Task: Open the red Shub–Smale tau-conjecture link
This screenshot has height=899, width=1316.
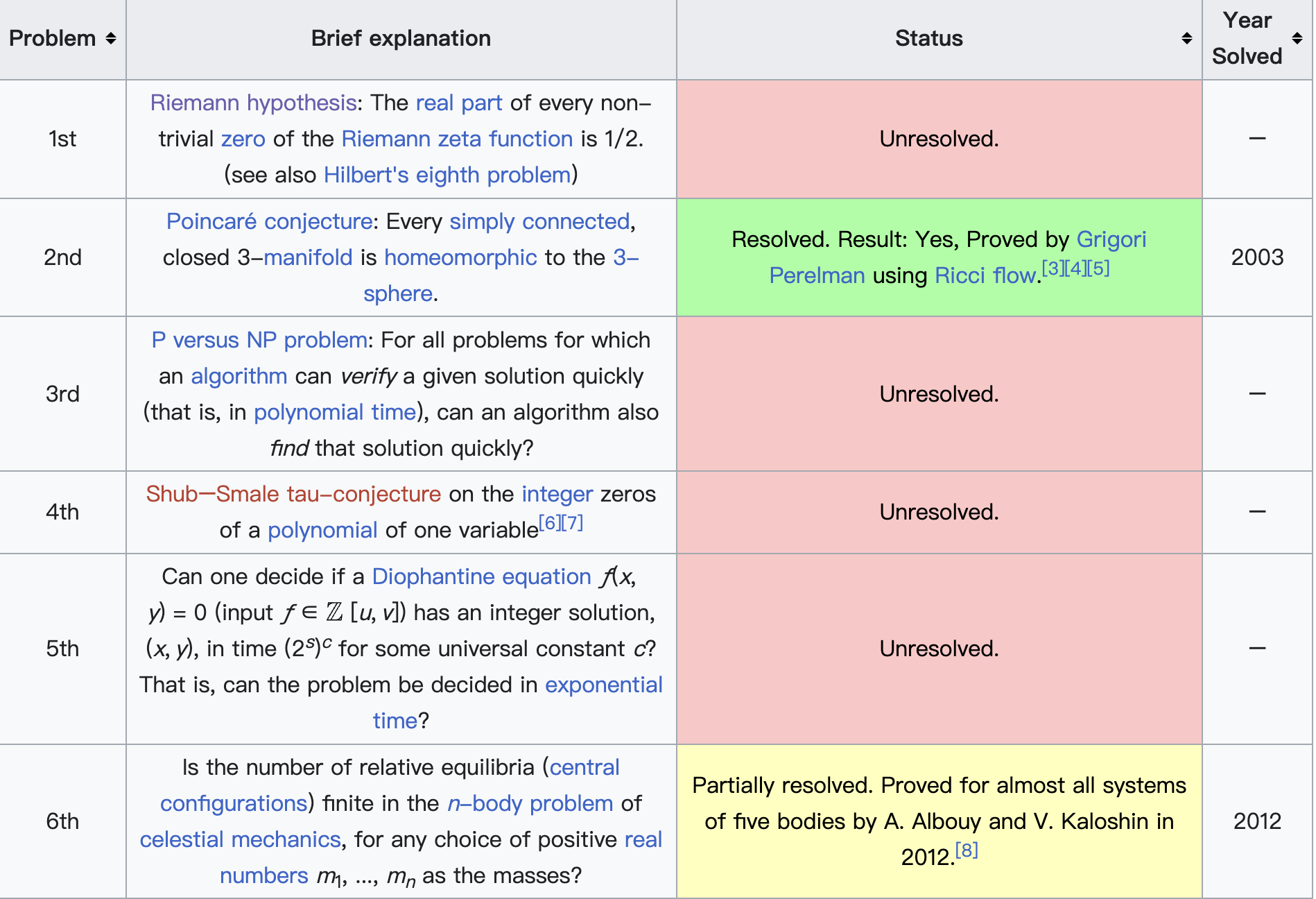Action: tap(293, 494)
